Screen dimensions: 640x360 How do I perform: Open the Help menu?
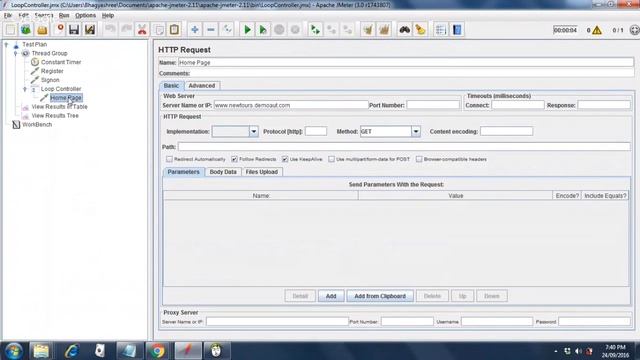click(108, 16)
